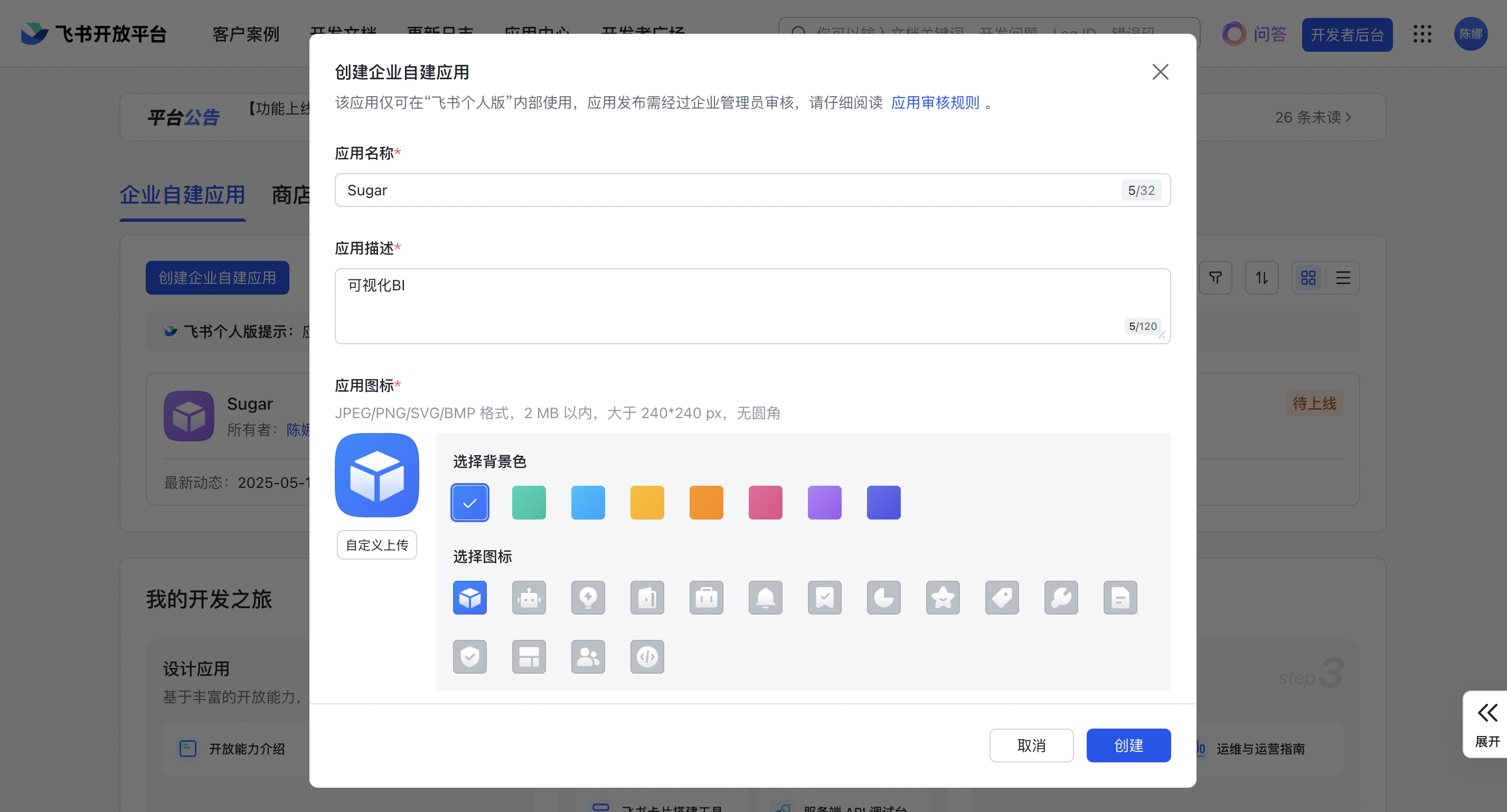The width and height of the screenshot is (1507, 812).
Task: Select the bookmark-check app icon
Action: (x=824, y=597)
